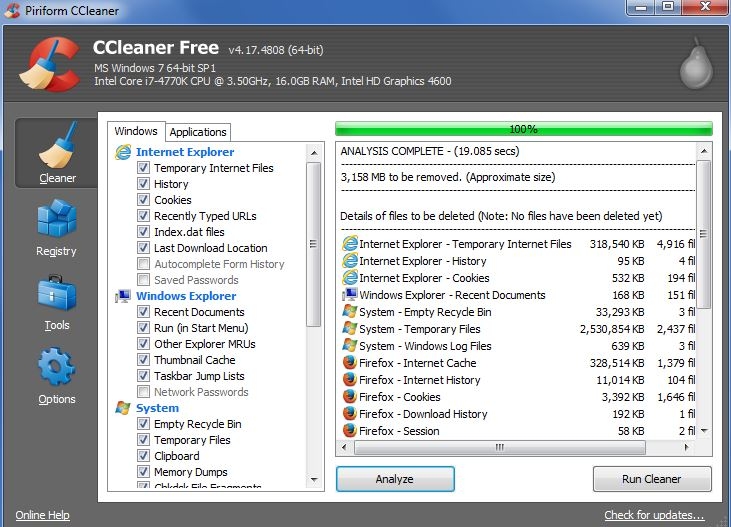Click IE icon beside History result row
The width and height of the screenshot is (731, 527).
tap(350, 261)
